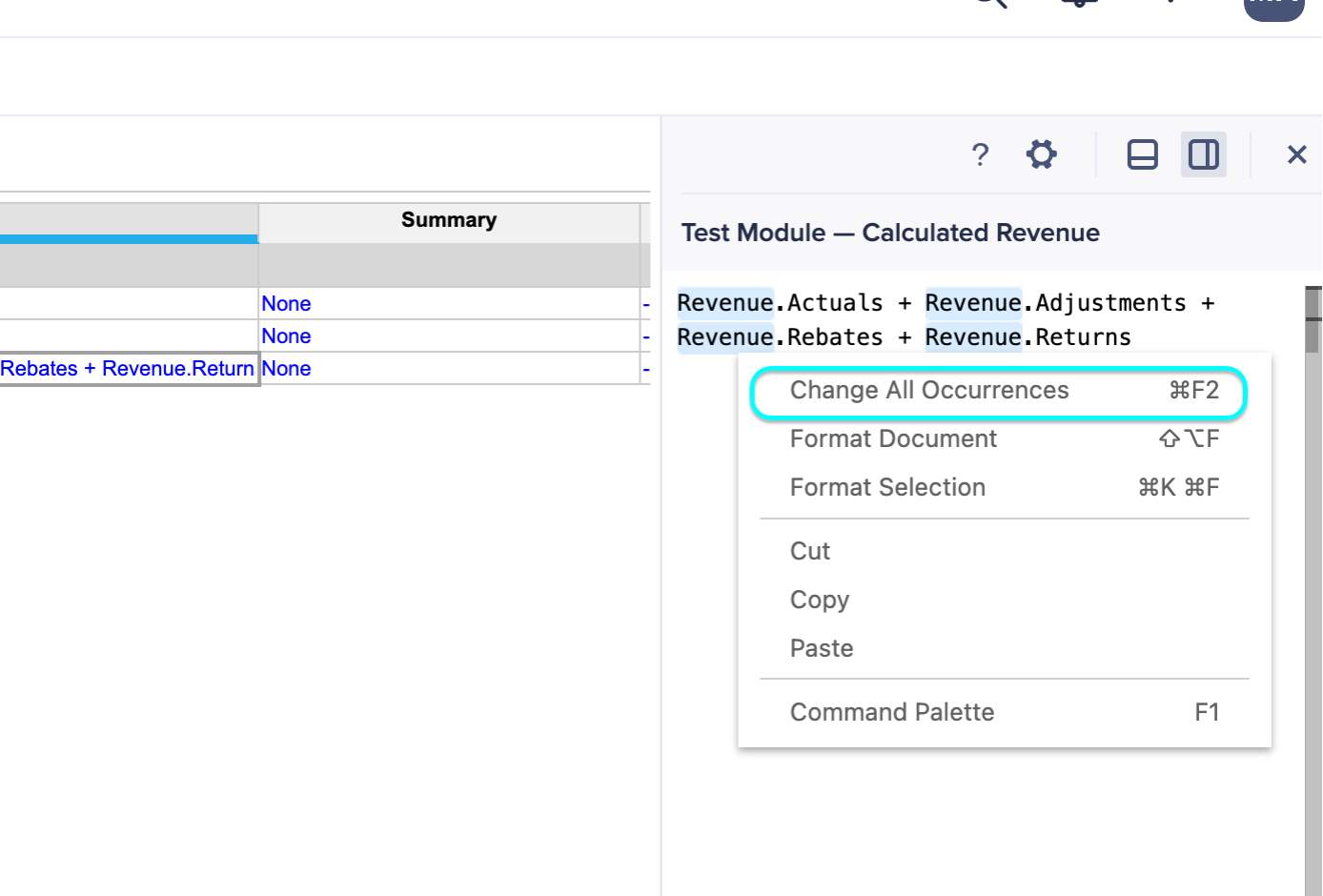Dock formula editor to right side
This screenshot has height=896, width=1323.
tap(1203, 154)
